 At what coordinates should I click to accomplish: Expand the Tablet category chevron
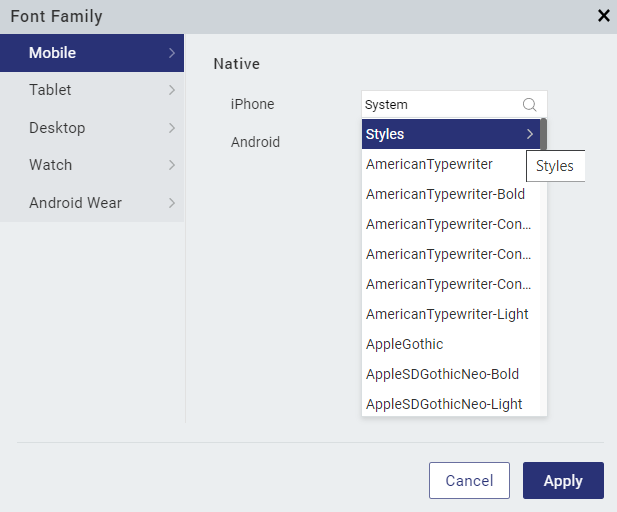coord(172,90)
